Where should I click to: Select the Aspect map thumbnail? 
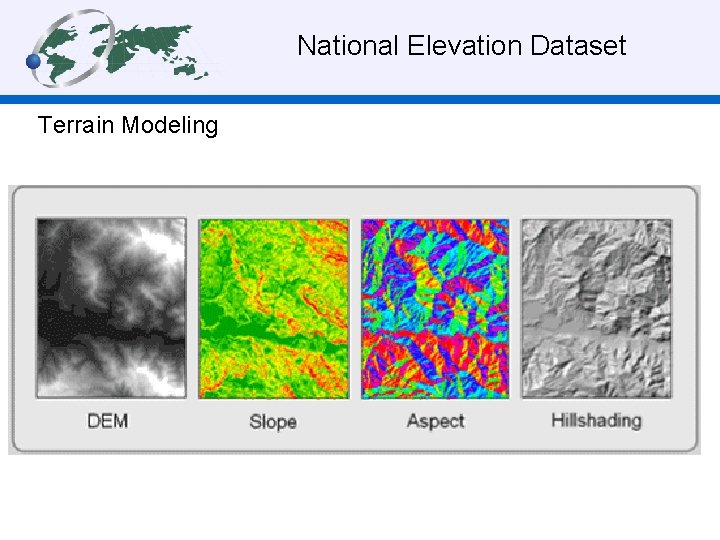(x=435, y=309)
